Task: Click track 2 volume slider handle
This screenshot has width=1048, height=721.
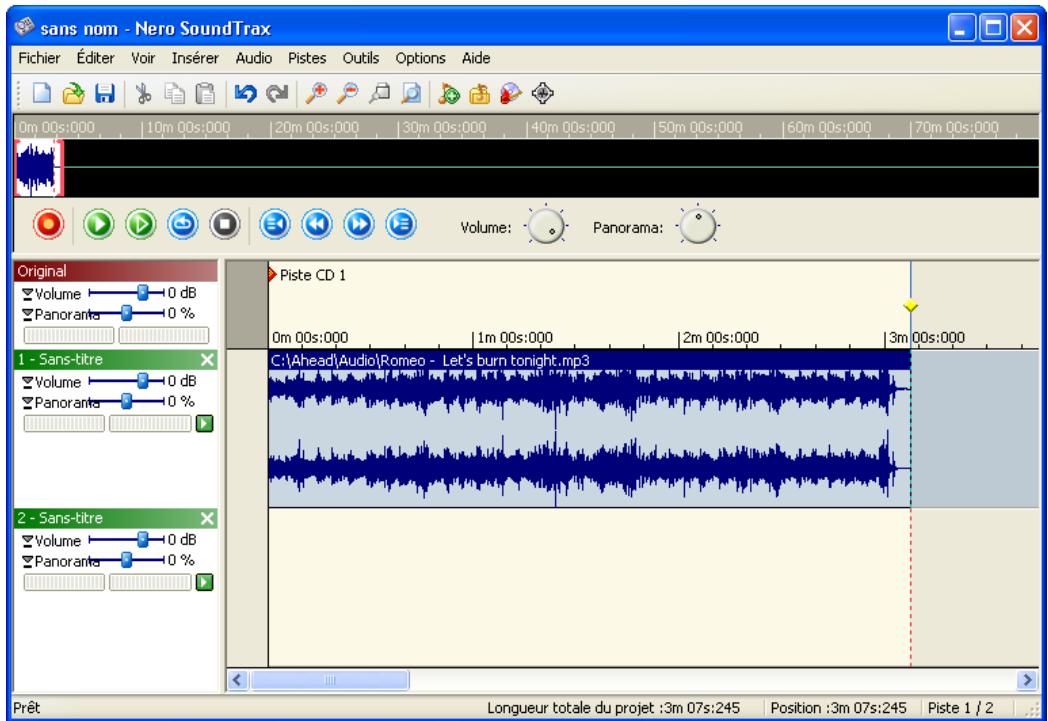Action: [x=142, y=539]
